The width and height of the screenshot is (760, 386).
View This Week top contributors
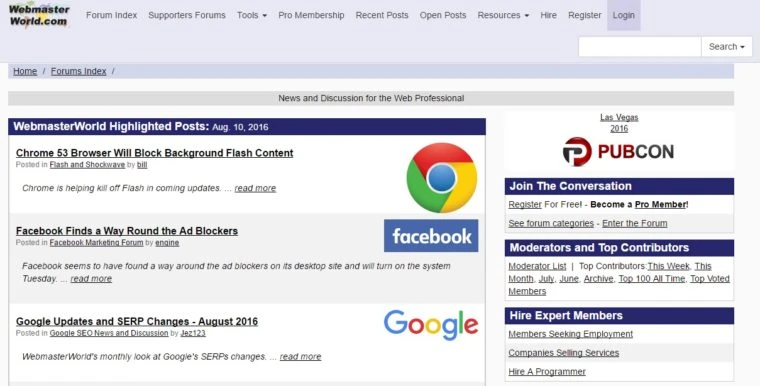point(668,266)
